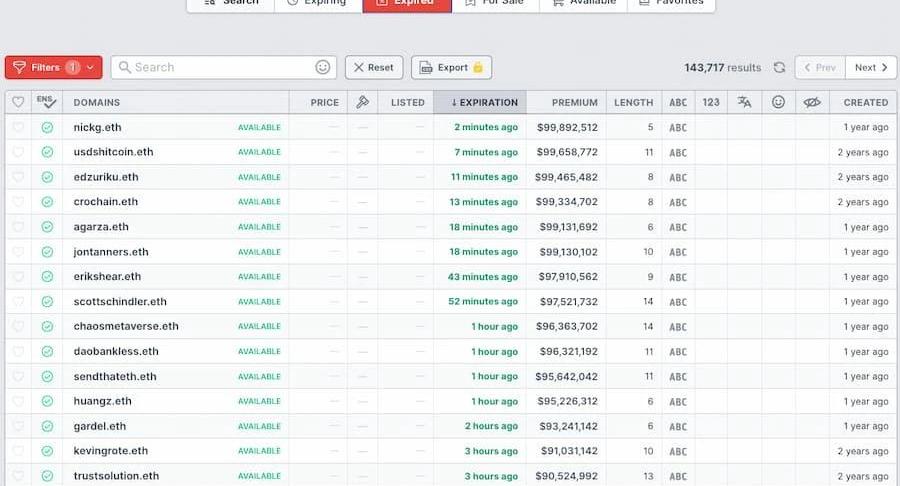This screenshot has width=900, height=486.
Task: Sort table by Premium column
Action: pos(574,102)
